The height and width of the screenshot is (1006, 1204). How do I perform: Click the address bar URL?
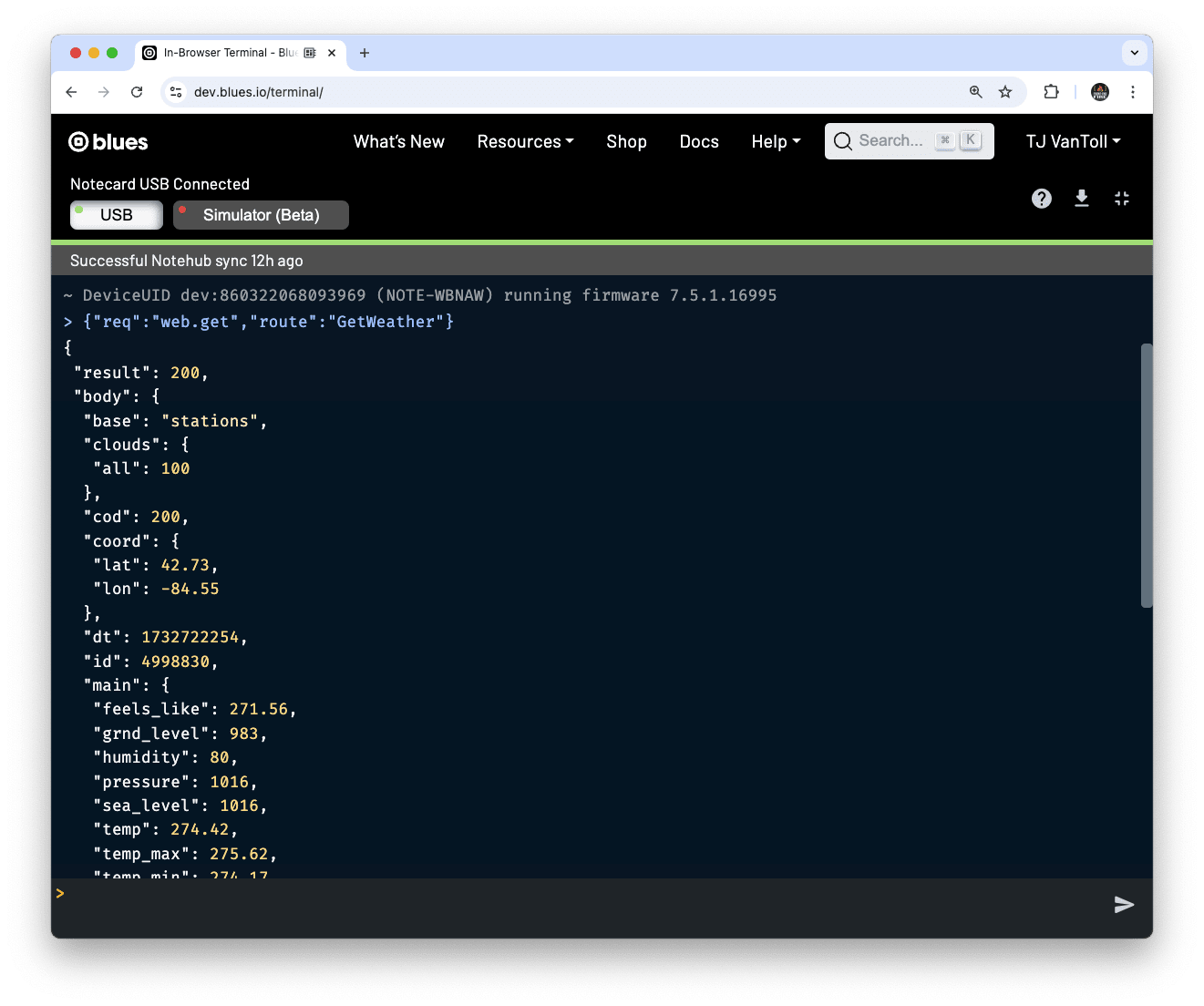click(x=259, y=92)
